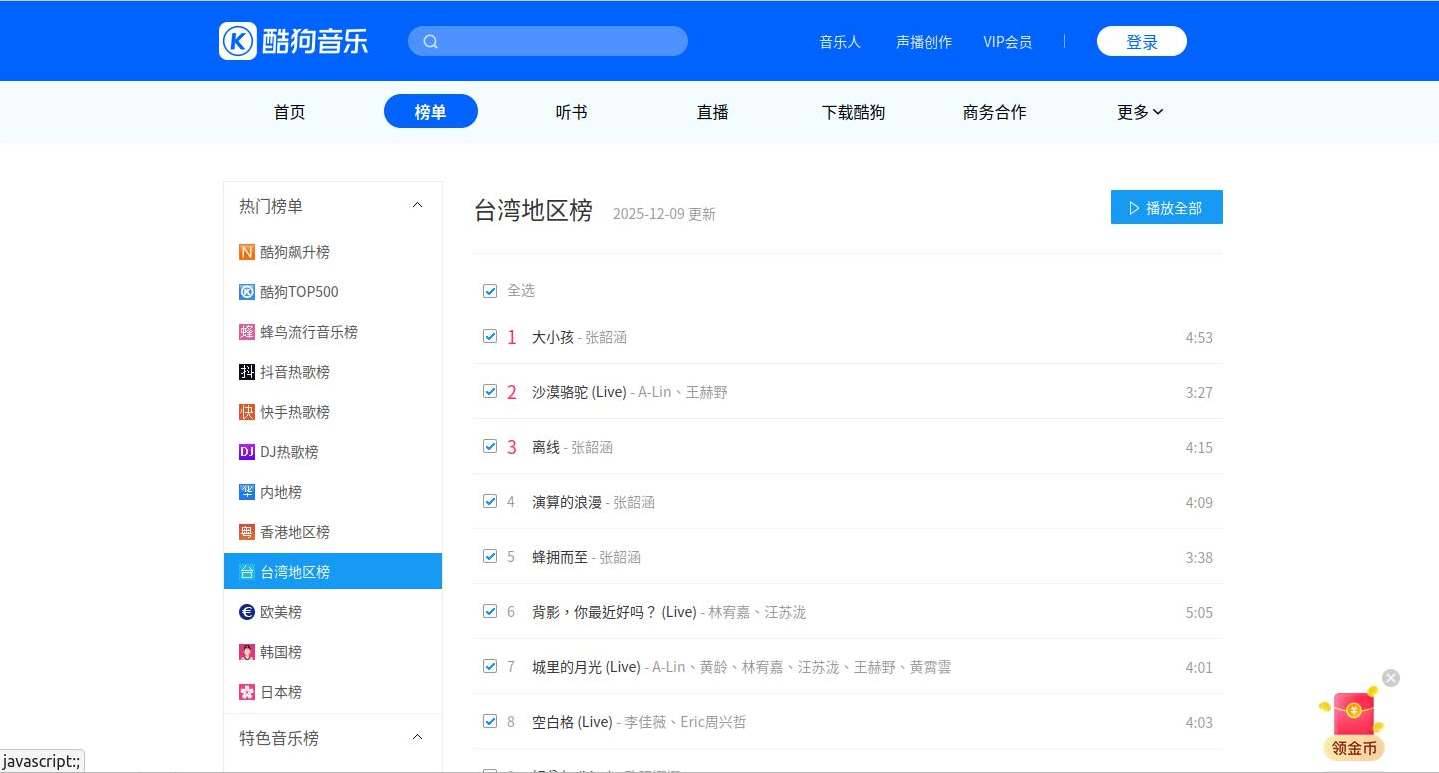Screen dimensions: 1439x773
Task: Click into the search input field
Action: click(560, 41)
